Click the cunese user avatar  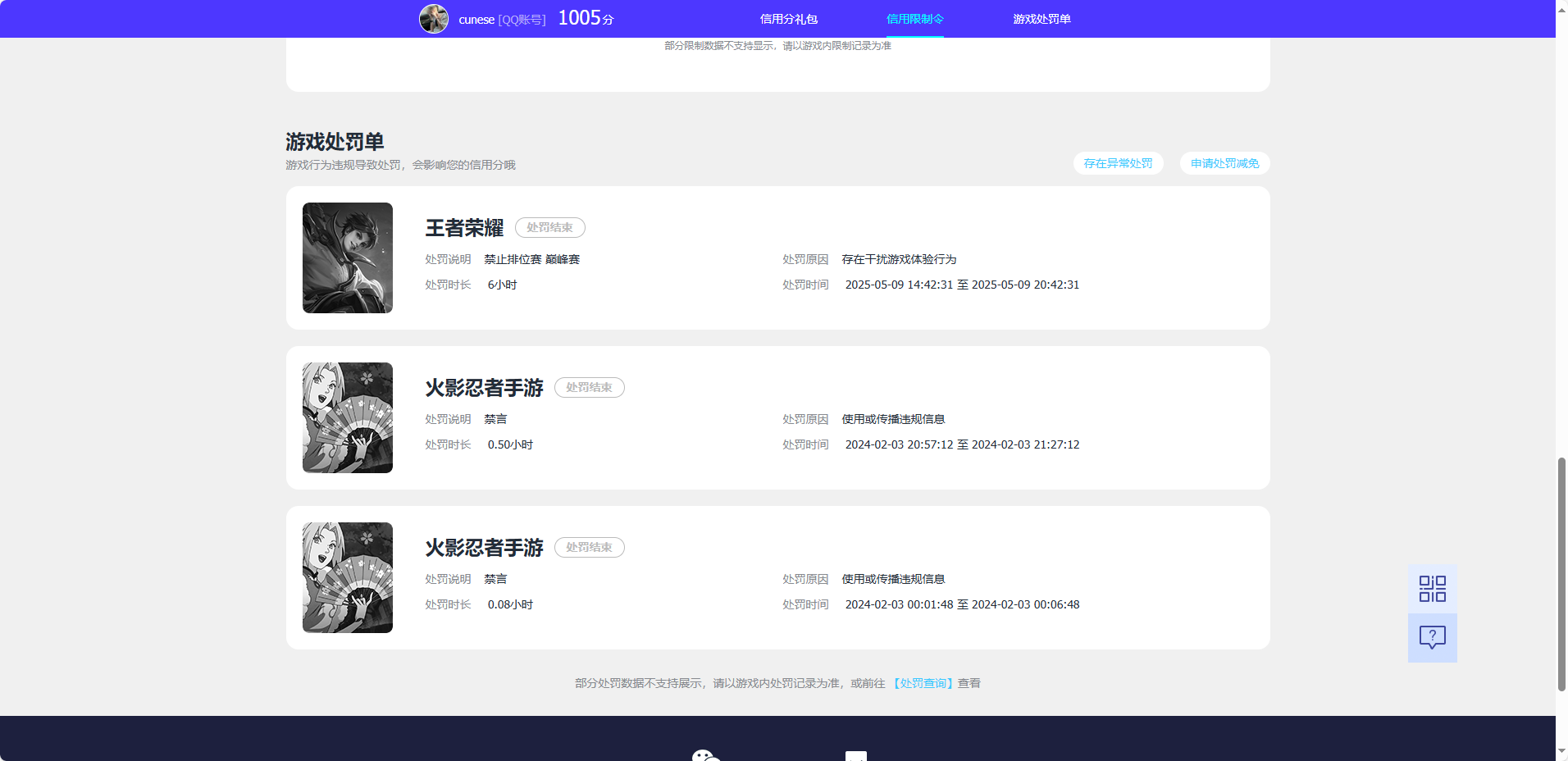click(434, 19)
